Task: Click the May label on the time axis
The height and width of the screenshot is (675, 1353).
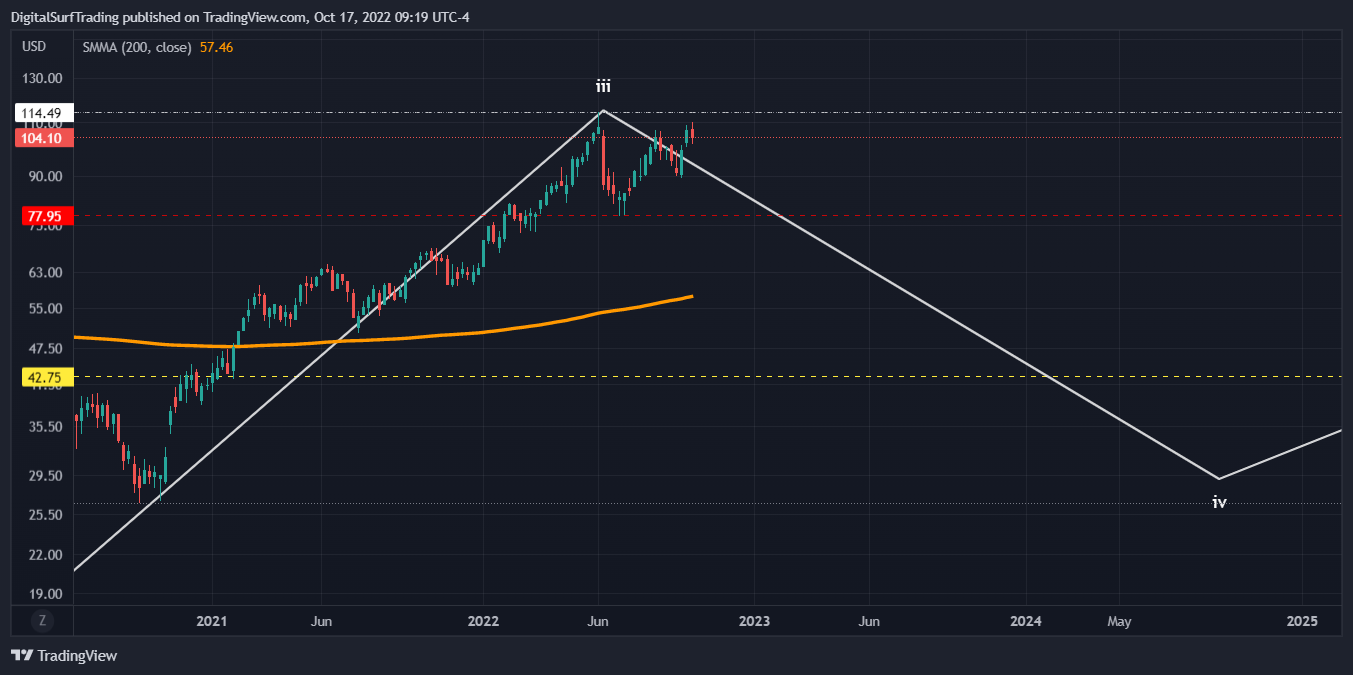Action: click(x=1119, y=621)
